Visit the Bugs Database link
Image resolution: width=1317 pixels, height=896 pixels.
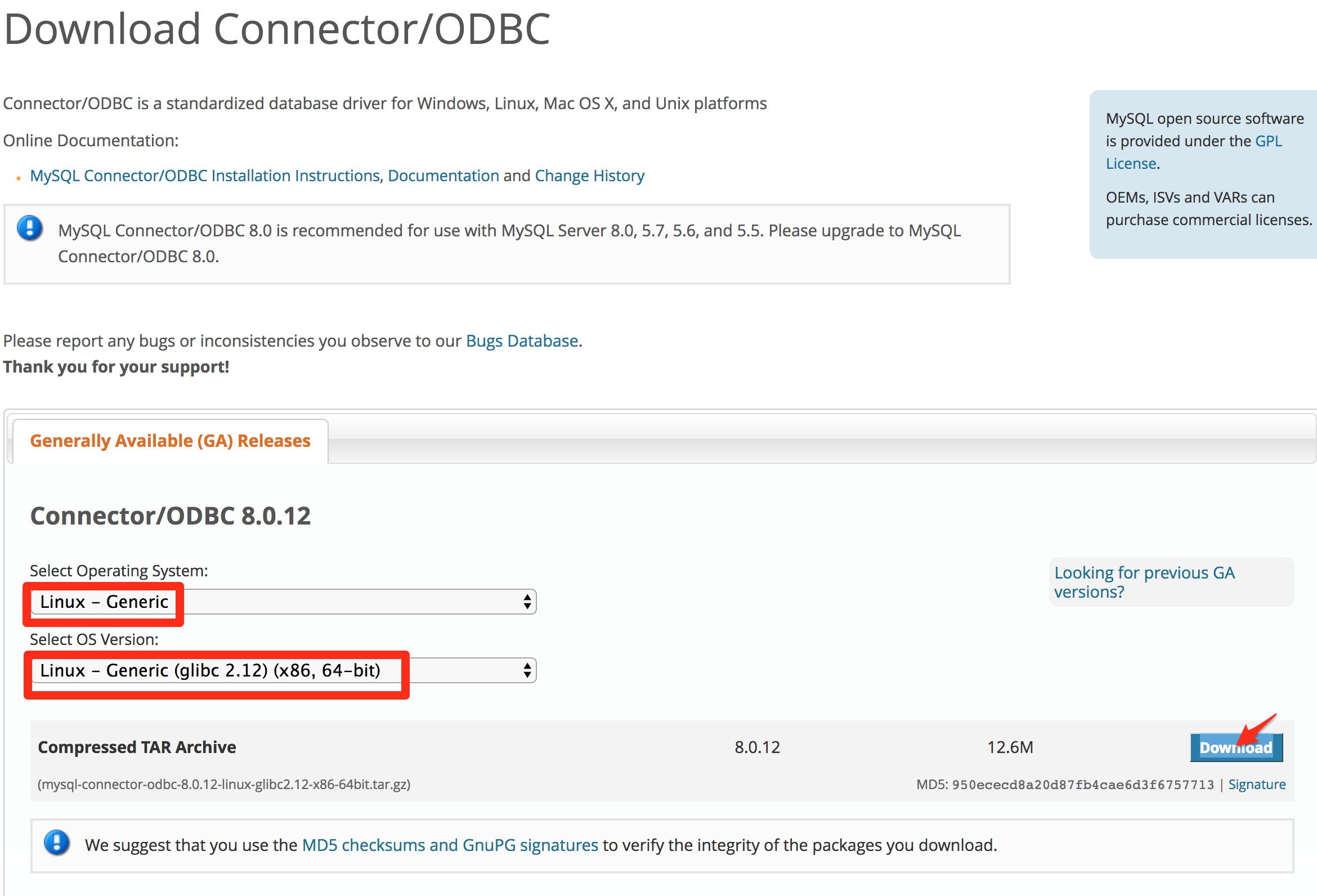click(521, 341)
